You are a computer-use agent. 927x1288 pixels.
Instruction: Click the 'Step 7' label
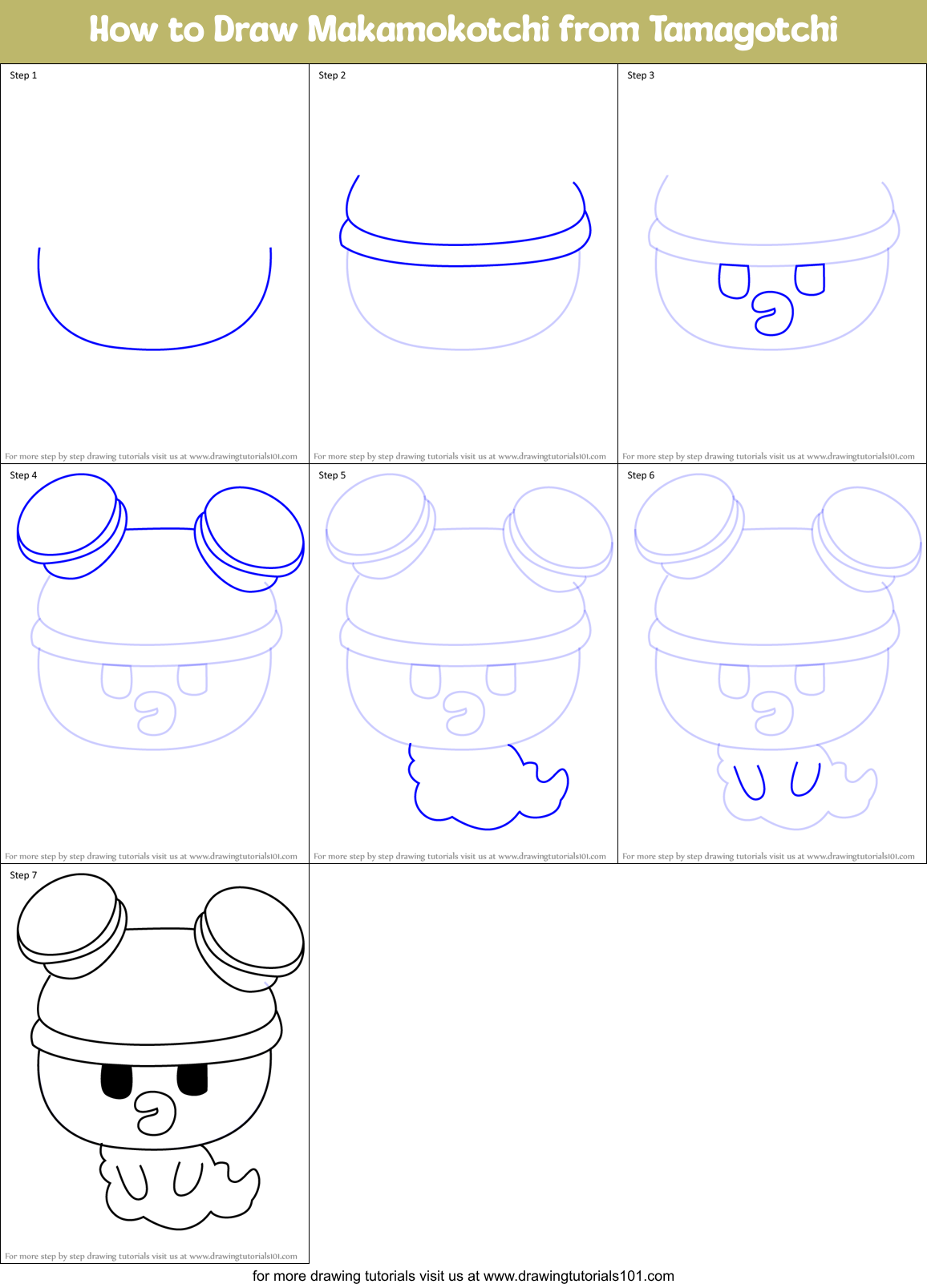tap(23, 875)
